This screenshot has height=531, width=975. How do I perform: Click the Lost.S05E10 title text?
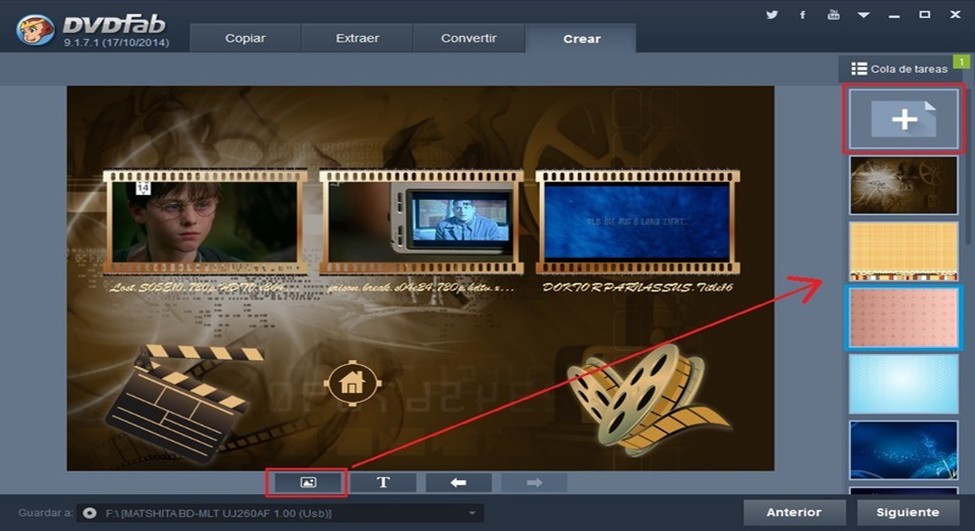pos(197,287)
